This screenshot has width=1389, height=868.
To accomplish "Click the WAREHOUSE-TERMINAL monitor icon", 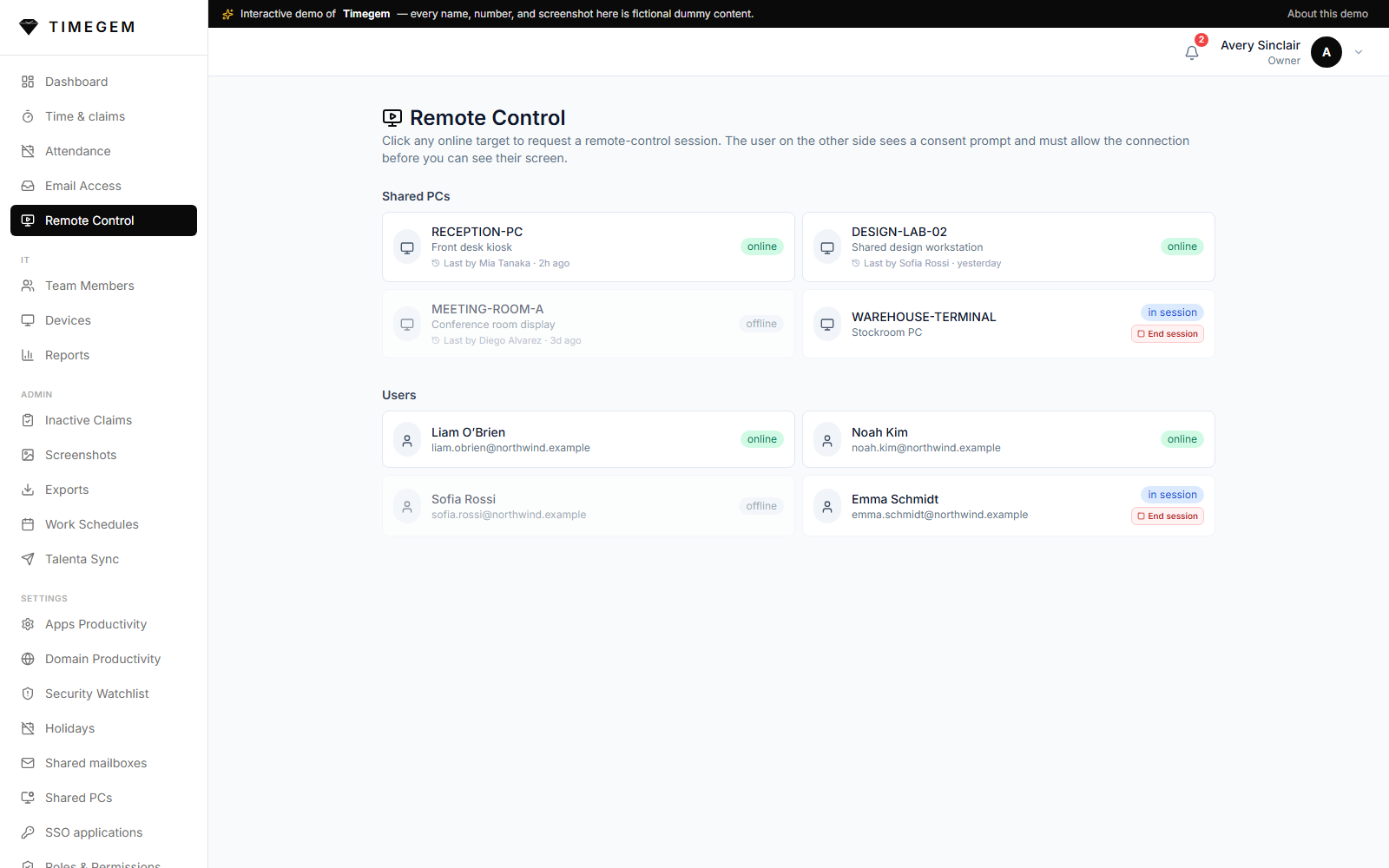I will (x=827, y=324).
